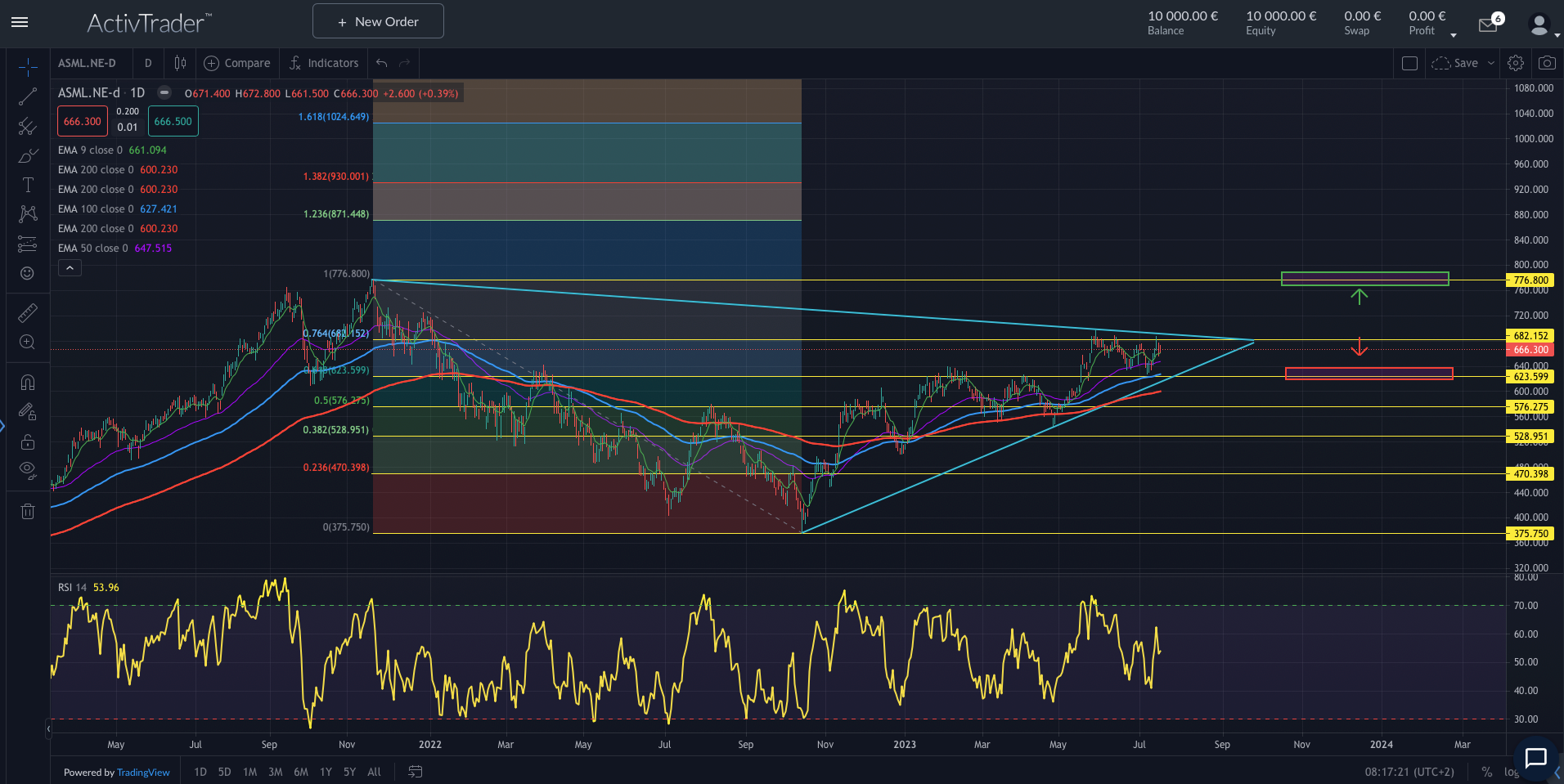Select the trend line drawing tool
Viewport: 1564px width, 784px height.
(27, 97)
